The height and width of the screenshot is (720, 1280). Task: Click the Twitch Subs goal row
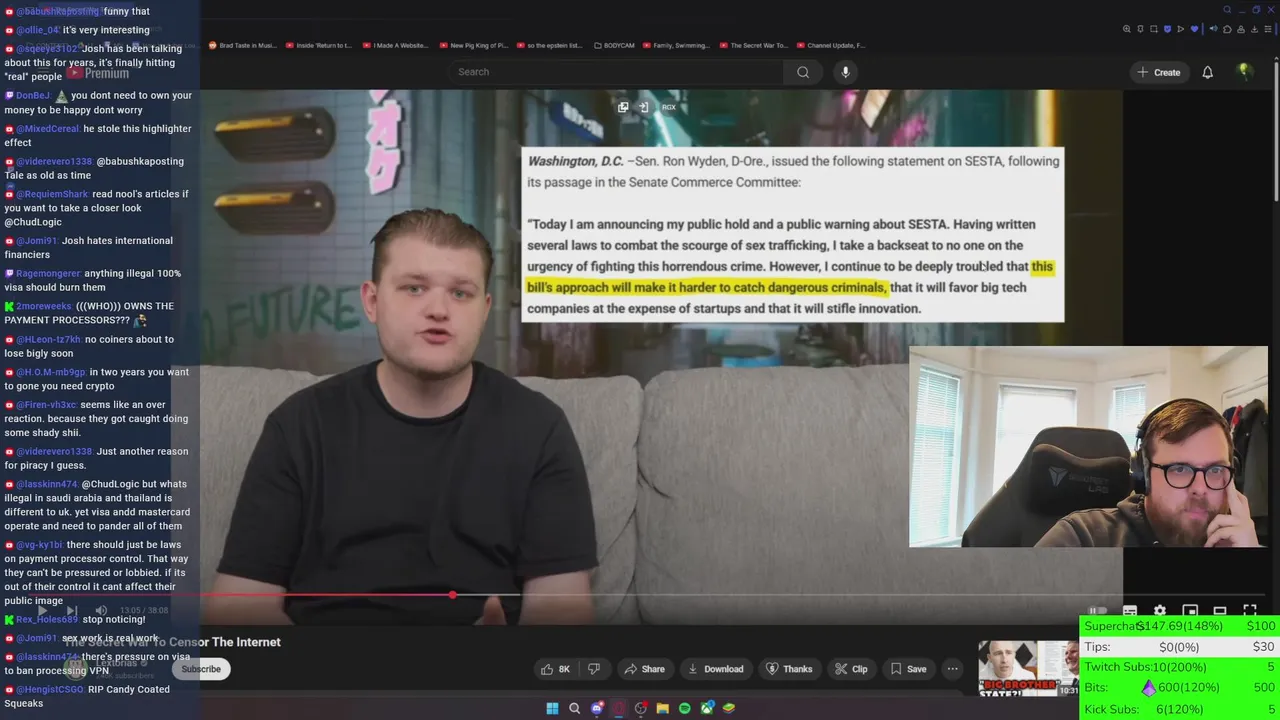pos(1180,667)
